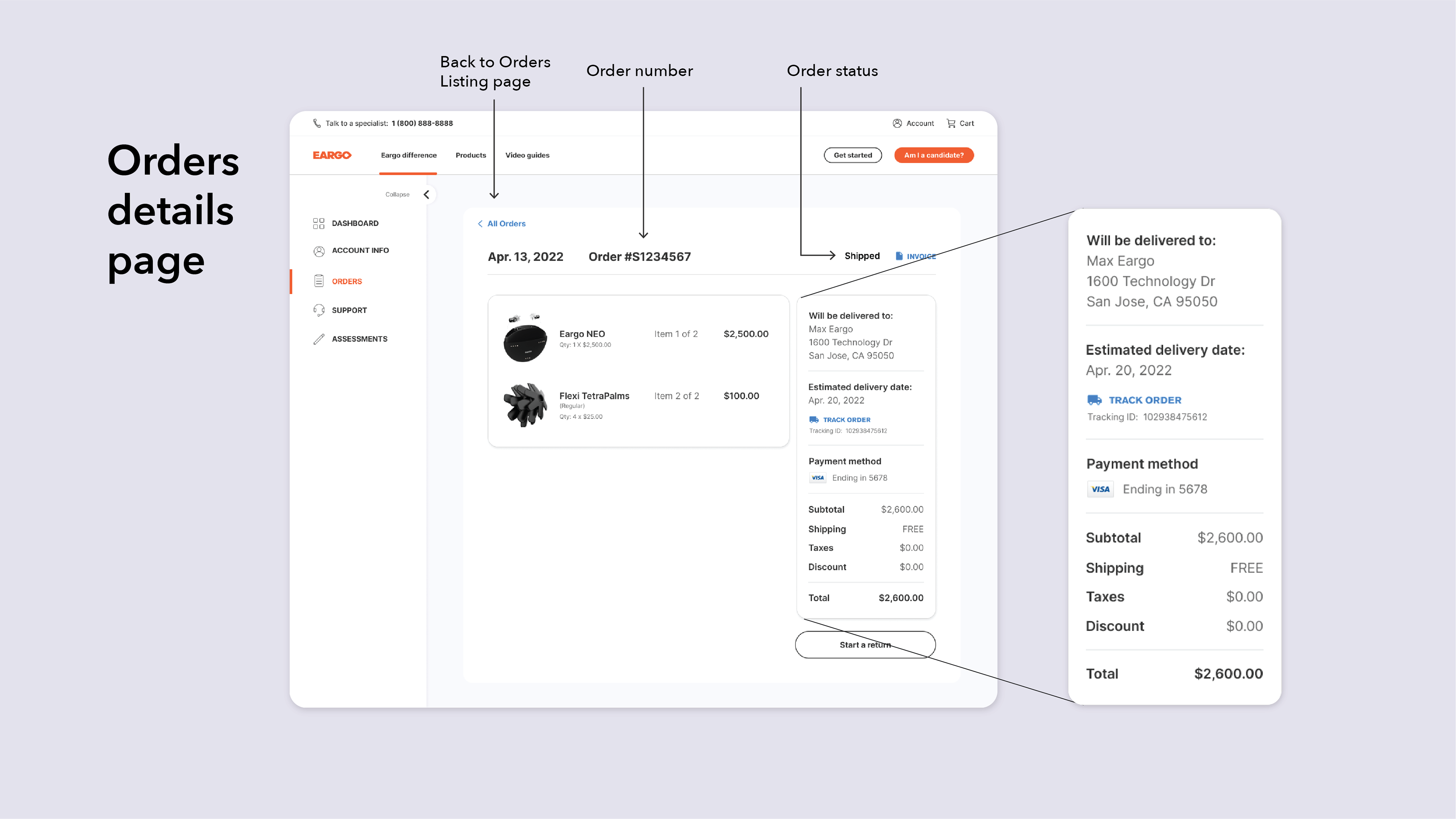Open the Account profile icon
Viewport: 1456px width, 819px height.
(x=897, y=123)
